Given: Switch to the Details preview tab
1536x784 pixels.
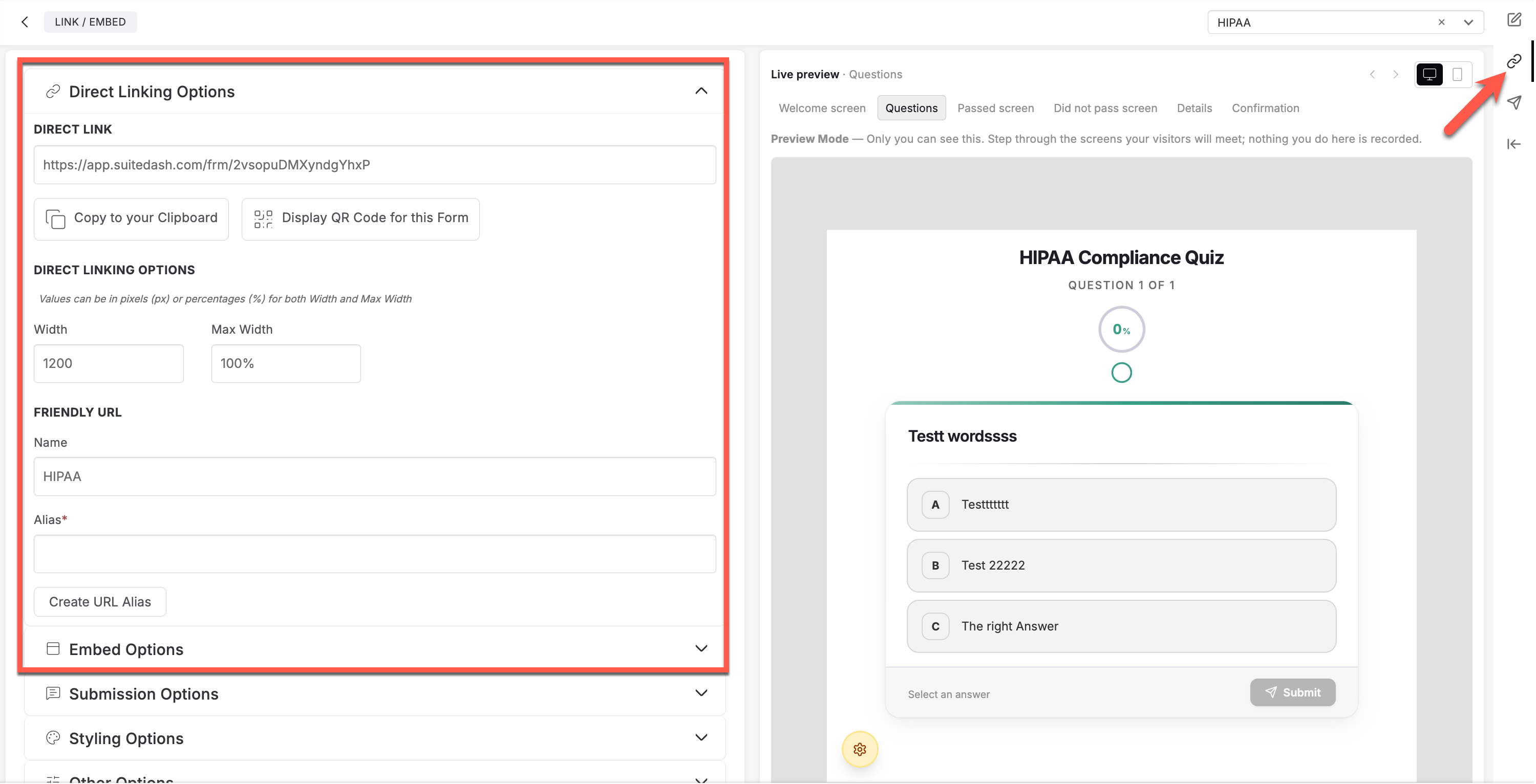Looking at the screenshot, I should coord(1194,108).
